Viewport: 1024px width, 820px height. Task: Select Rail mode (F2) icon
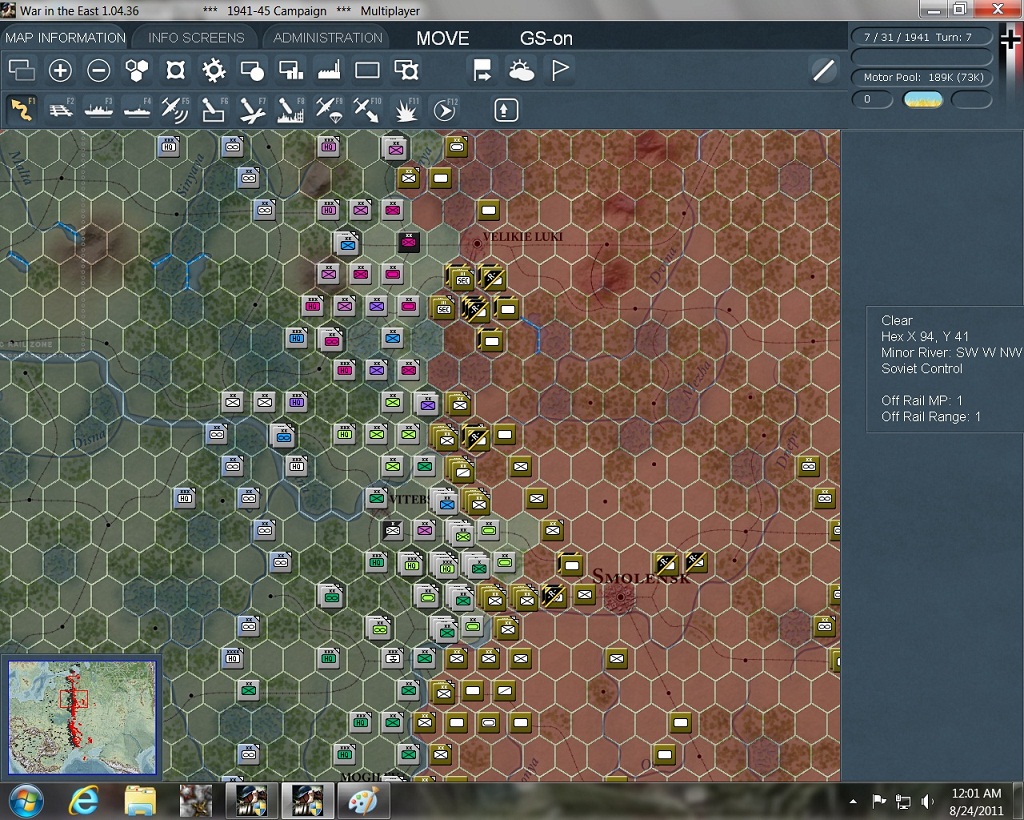click(x=60, y=110)
